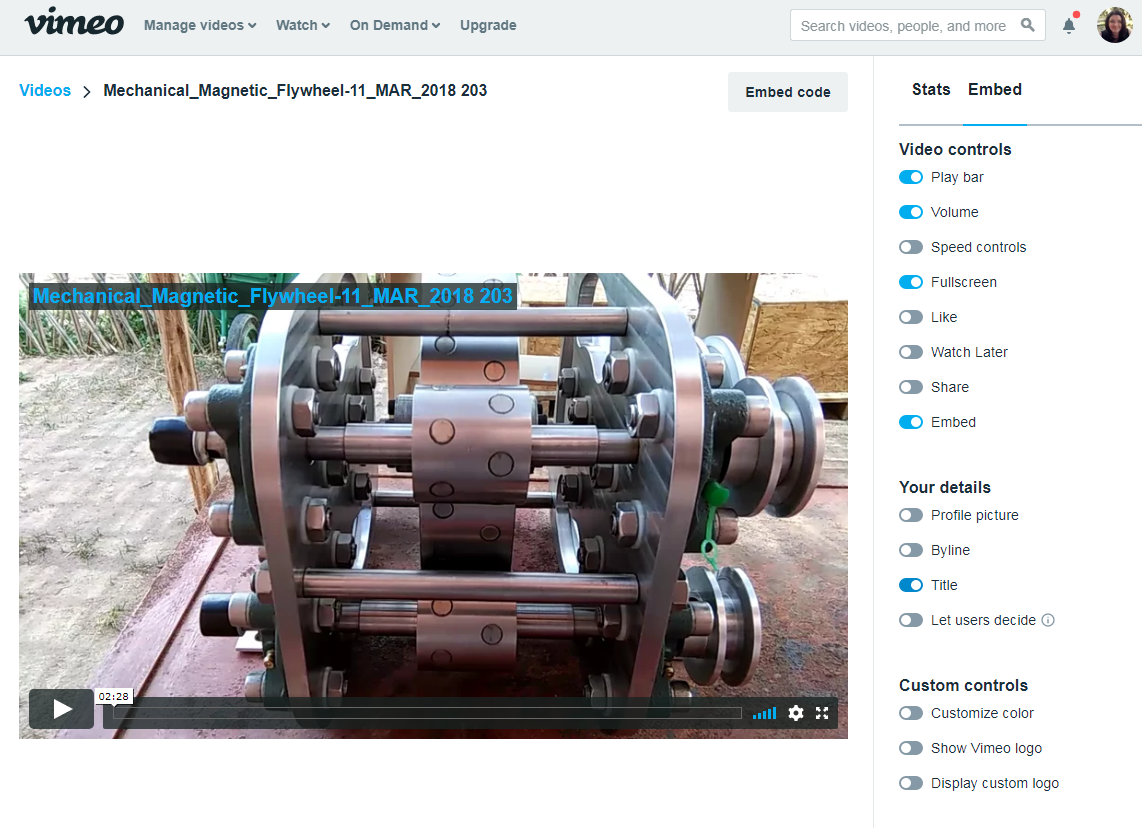Enable the Speed controls toggle
The width and height of the screenshot is (1142, 828).
pos(910,247)
